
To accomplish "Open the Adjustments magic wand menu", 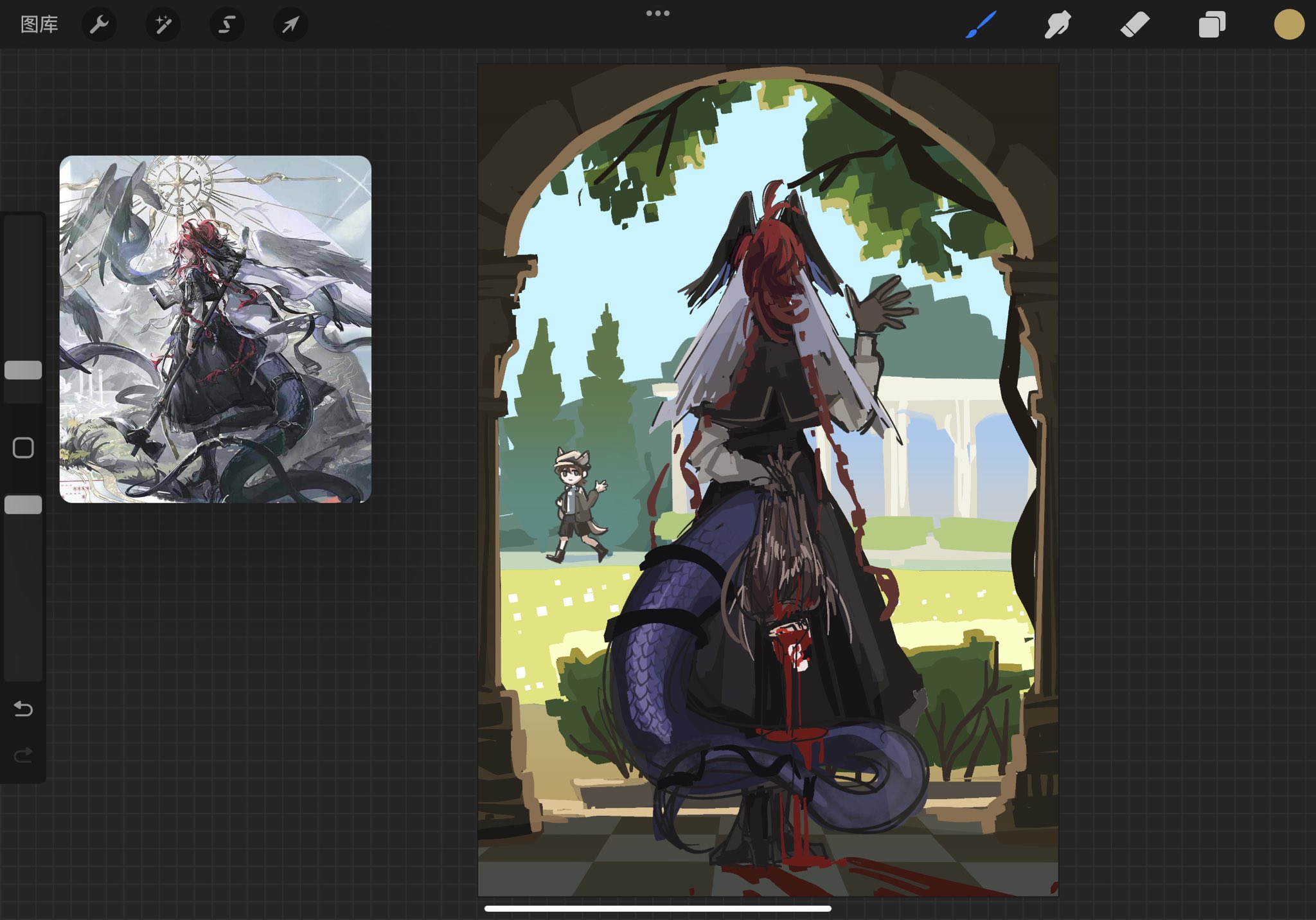I will pyautogui.click(x=163, y=25).
